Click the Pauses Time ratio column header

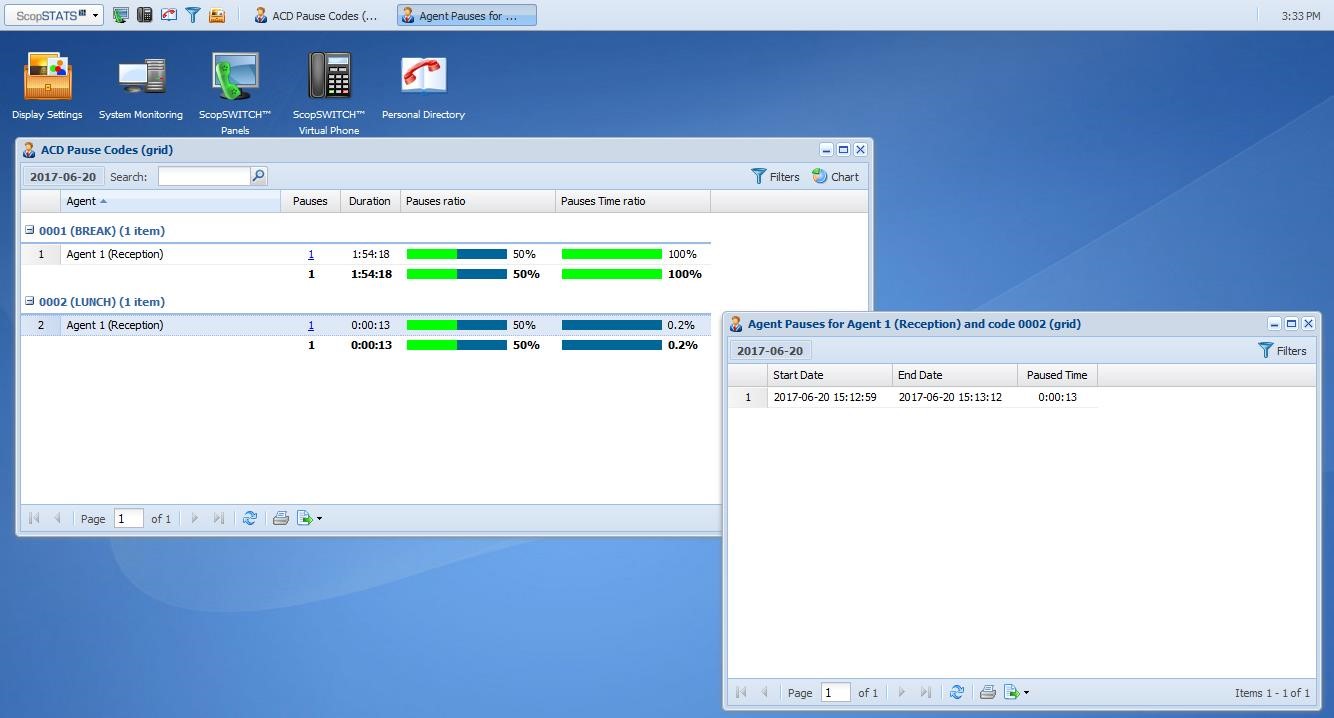[x=633, y=201]
